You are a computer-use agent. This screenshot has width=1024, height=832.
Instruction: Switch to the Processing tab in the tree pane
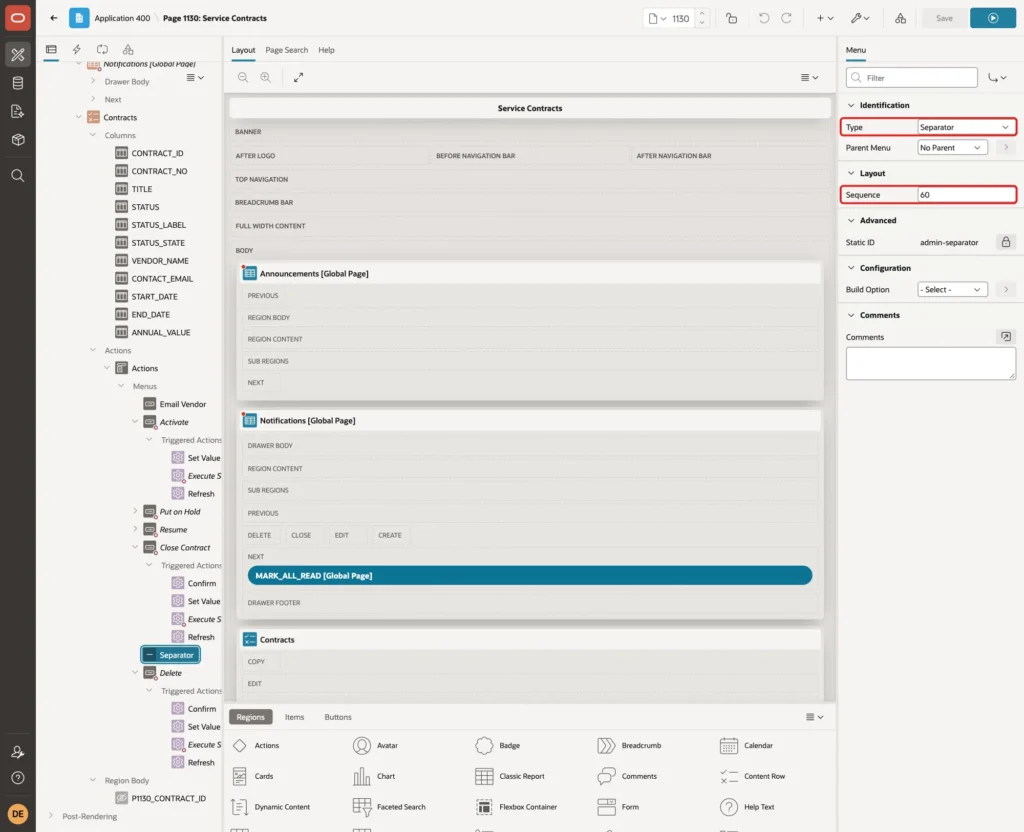click(102, 50)
